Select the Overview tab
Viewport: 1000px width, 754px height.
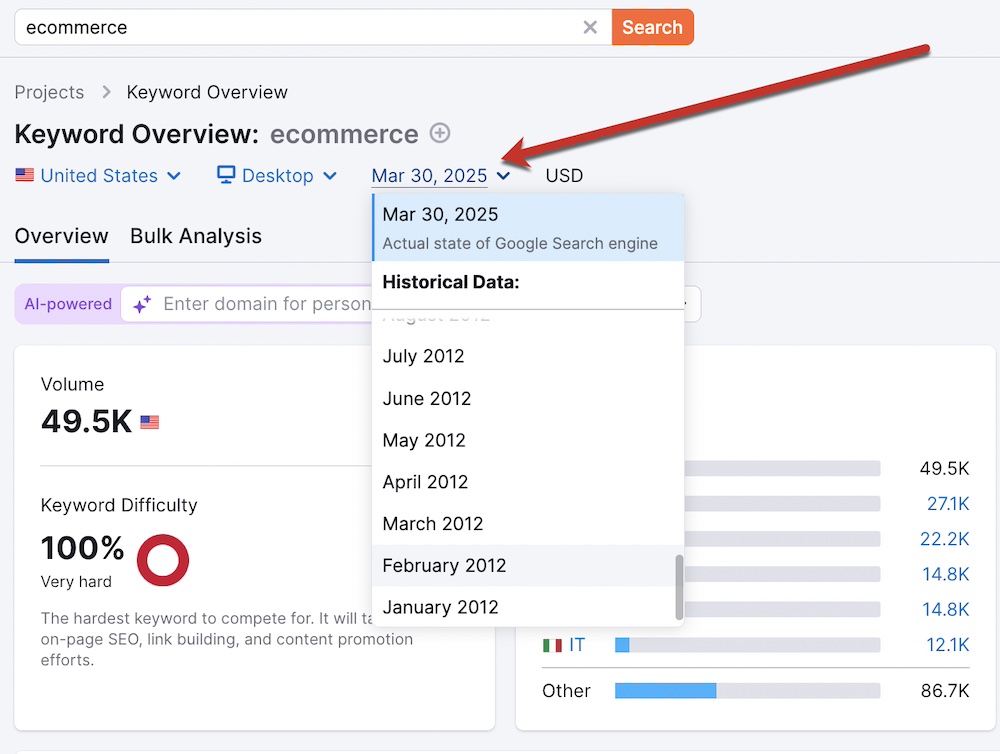coord(61,237)
